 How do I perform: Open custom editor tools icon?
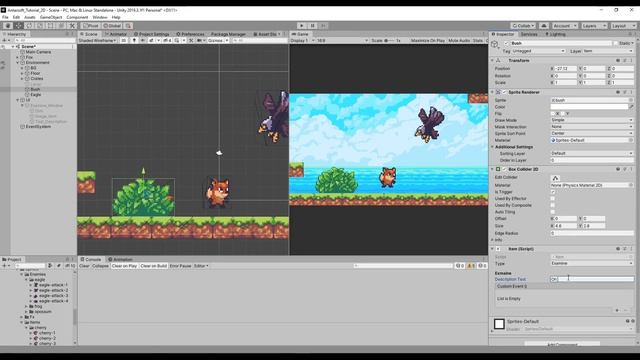[72, 26]
